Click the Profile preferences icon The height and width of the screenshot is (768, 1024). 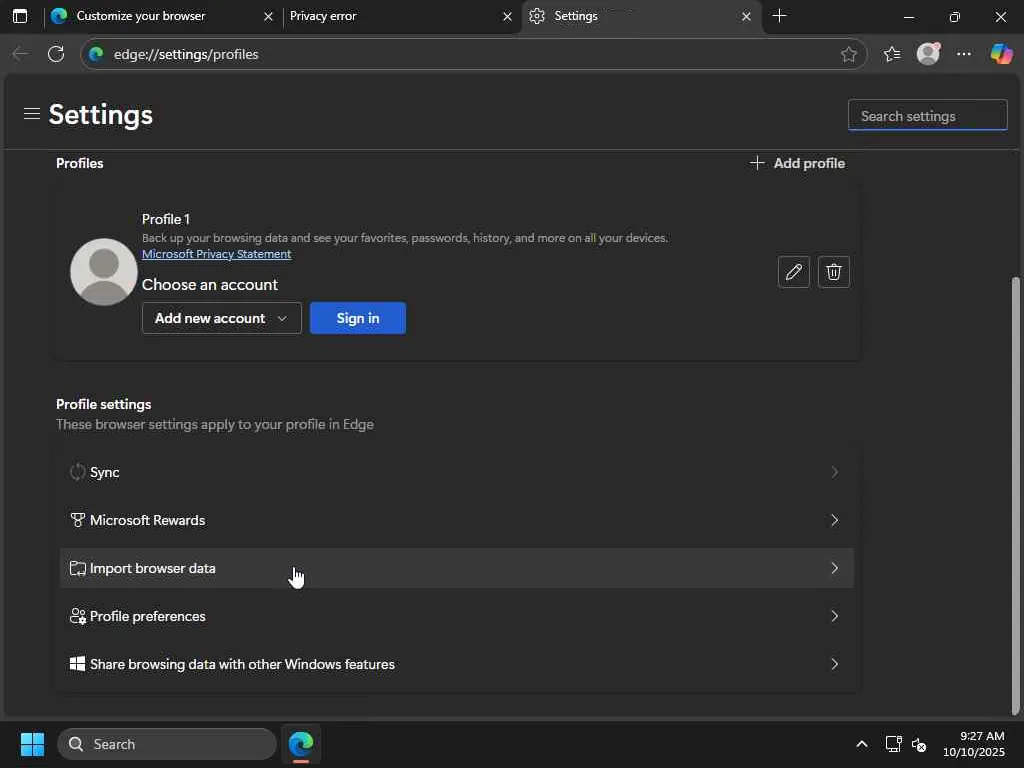click(78, 616)
